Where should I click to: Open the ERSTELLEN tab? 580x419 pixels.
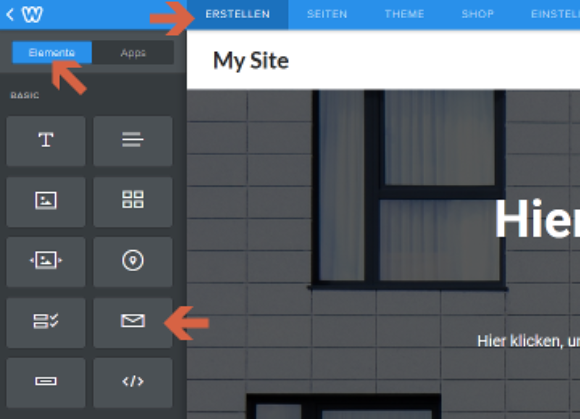click(x=237, y=14)
